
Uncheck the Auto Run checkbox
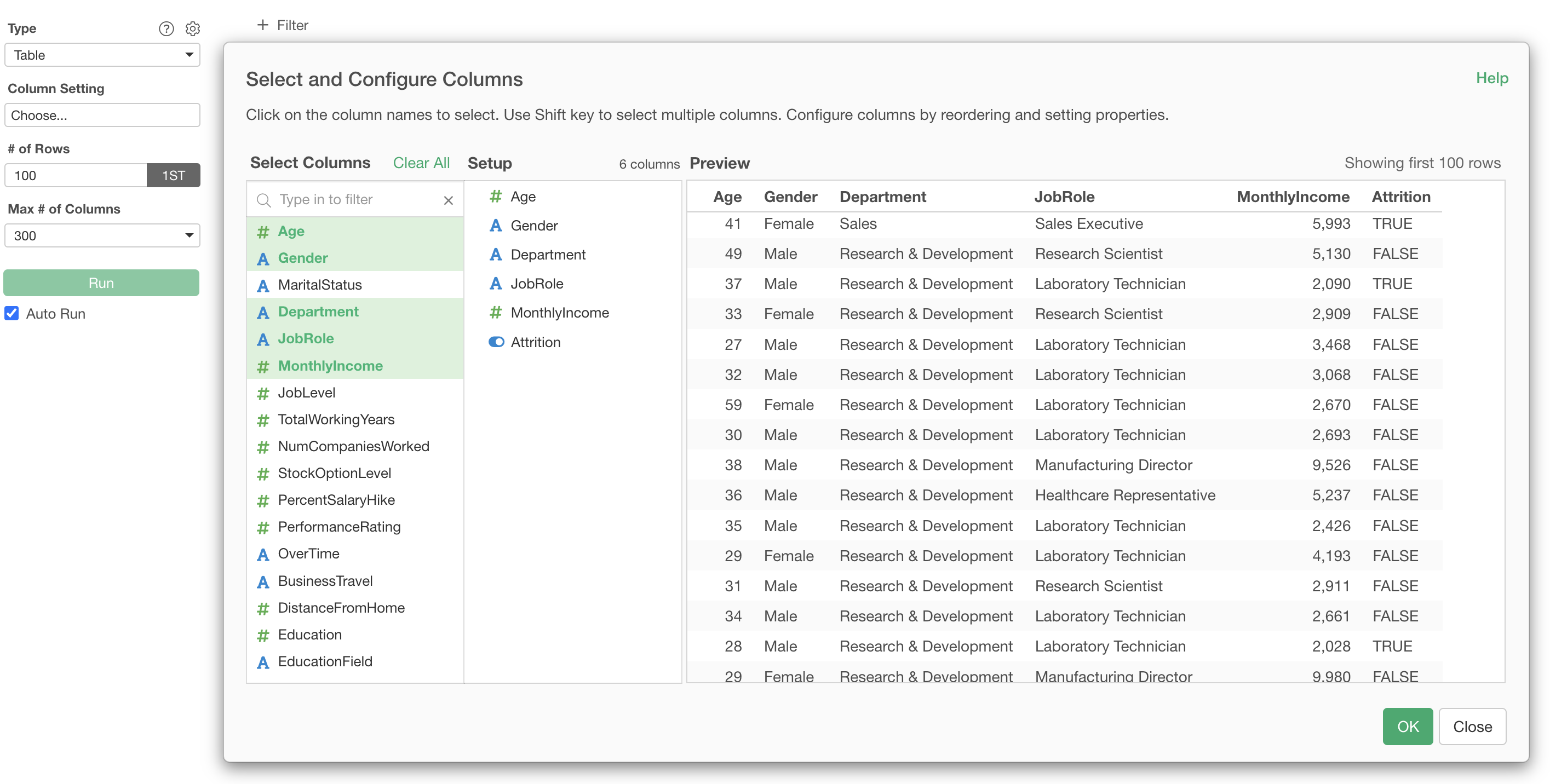tap(12, 314)
